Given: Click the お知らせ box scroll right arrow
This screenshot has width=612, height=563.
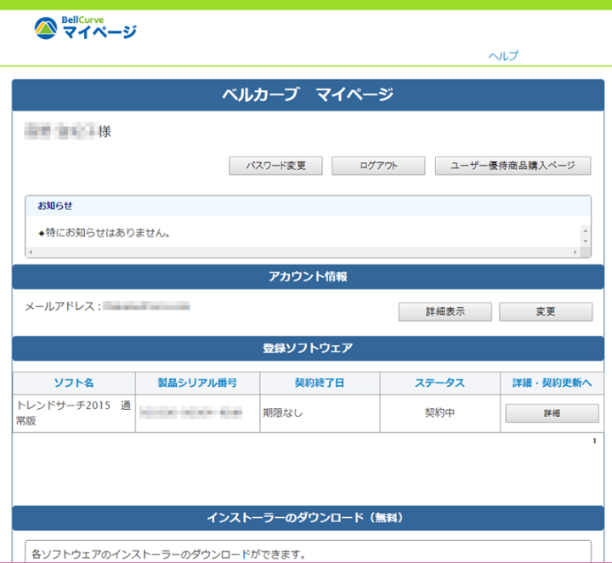Looking at the screenshot, I should 575,252.
